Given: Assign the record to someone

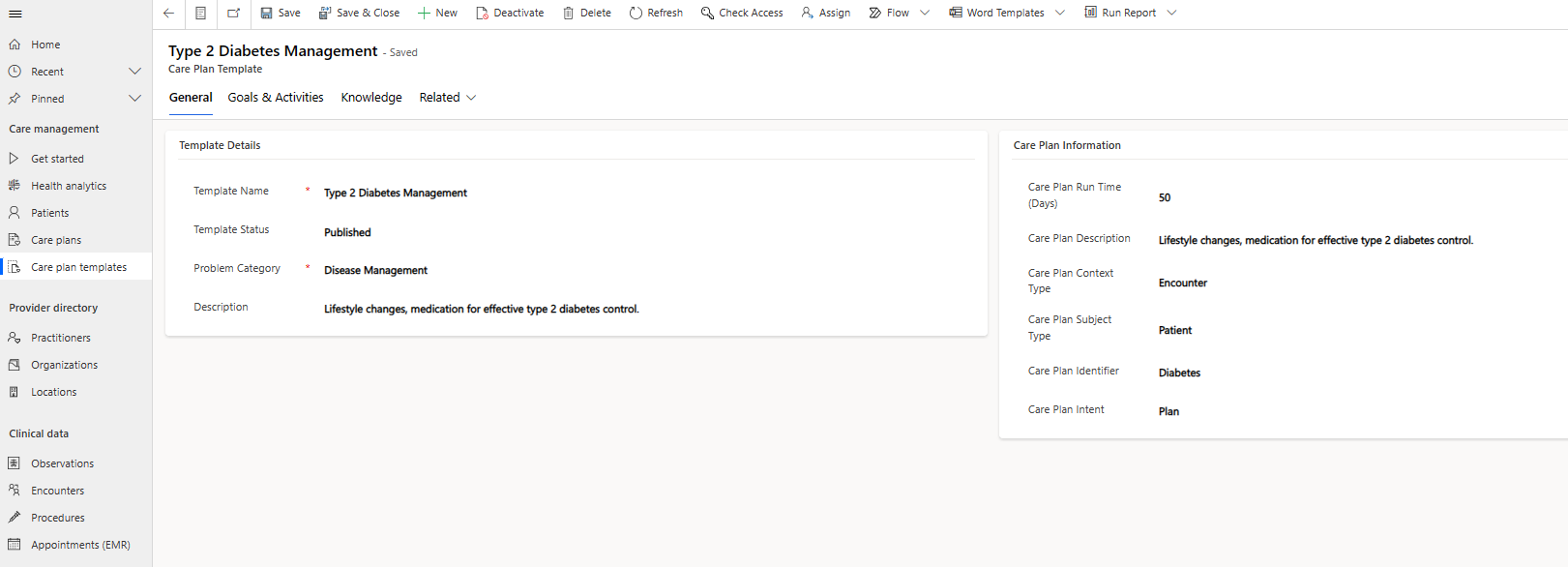Looking at the screenshot, I should pos(826,13).
